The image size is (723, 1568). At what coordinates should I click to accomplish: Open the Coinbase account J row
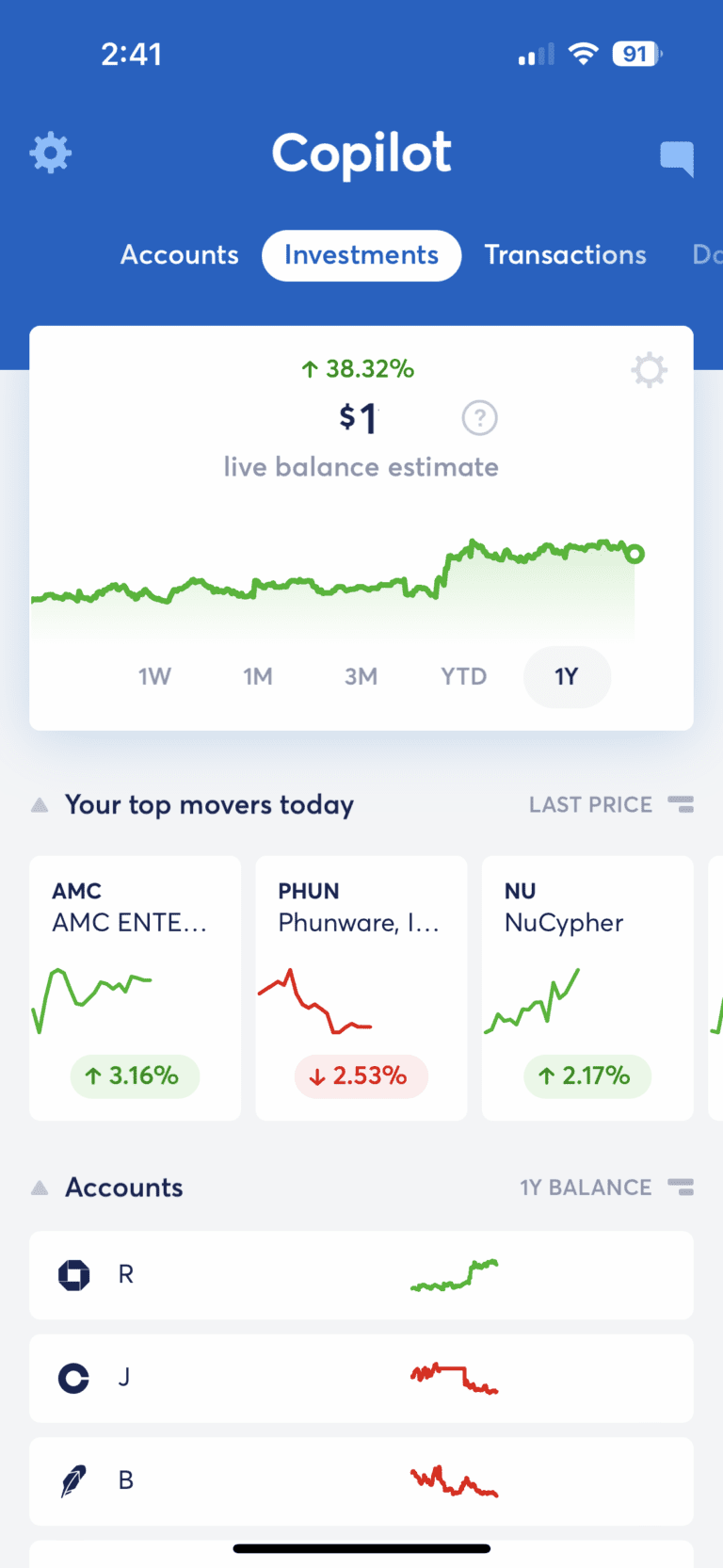click(x=361, y=1378)
